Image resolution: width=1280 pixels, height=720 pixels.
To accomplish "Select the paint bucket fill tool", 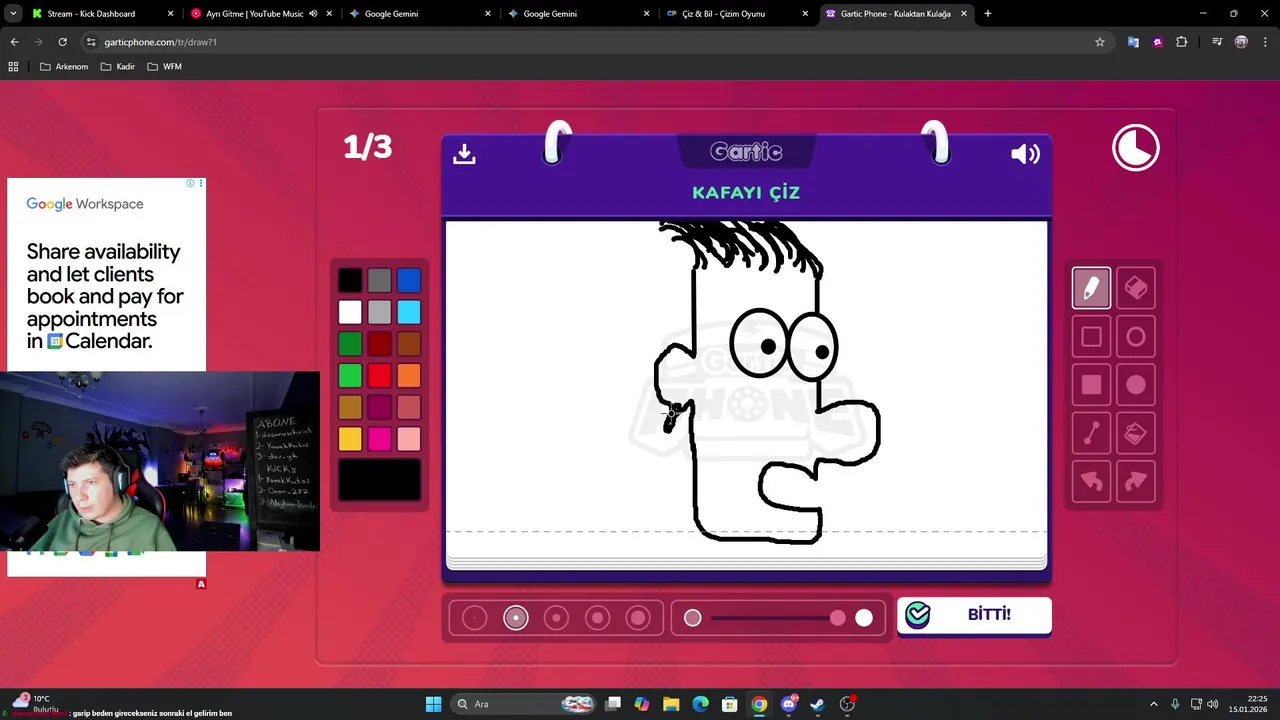I will point(1136,433).
